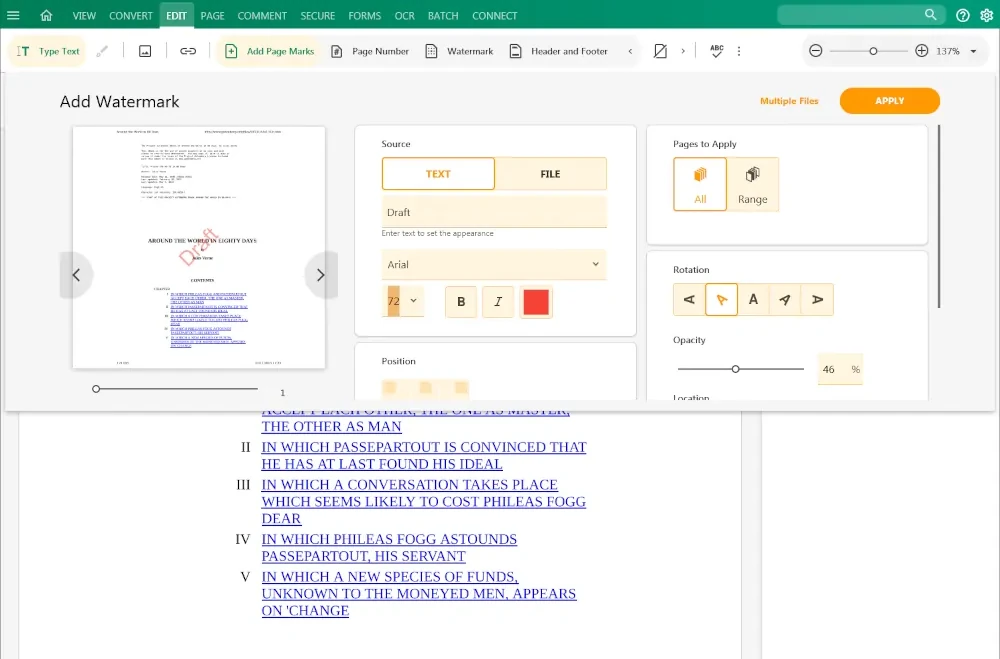Image resolution: width=1000 pixels, height=659 pixels.
Task: Switch watermark source to FILE
Action: (x=550, y=174)
